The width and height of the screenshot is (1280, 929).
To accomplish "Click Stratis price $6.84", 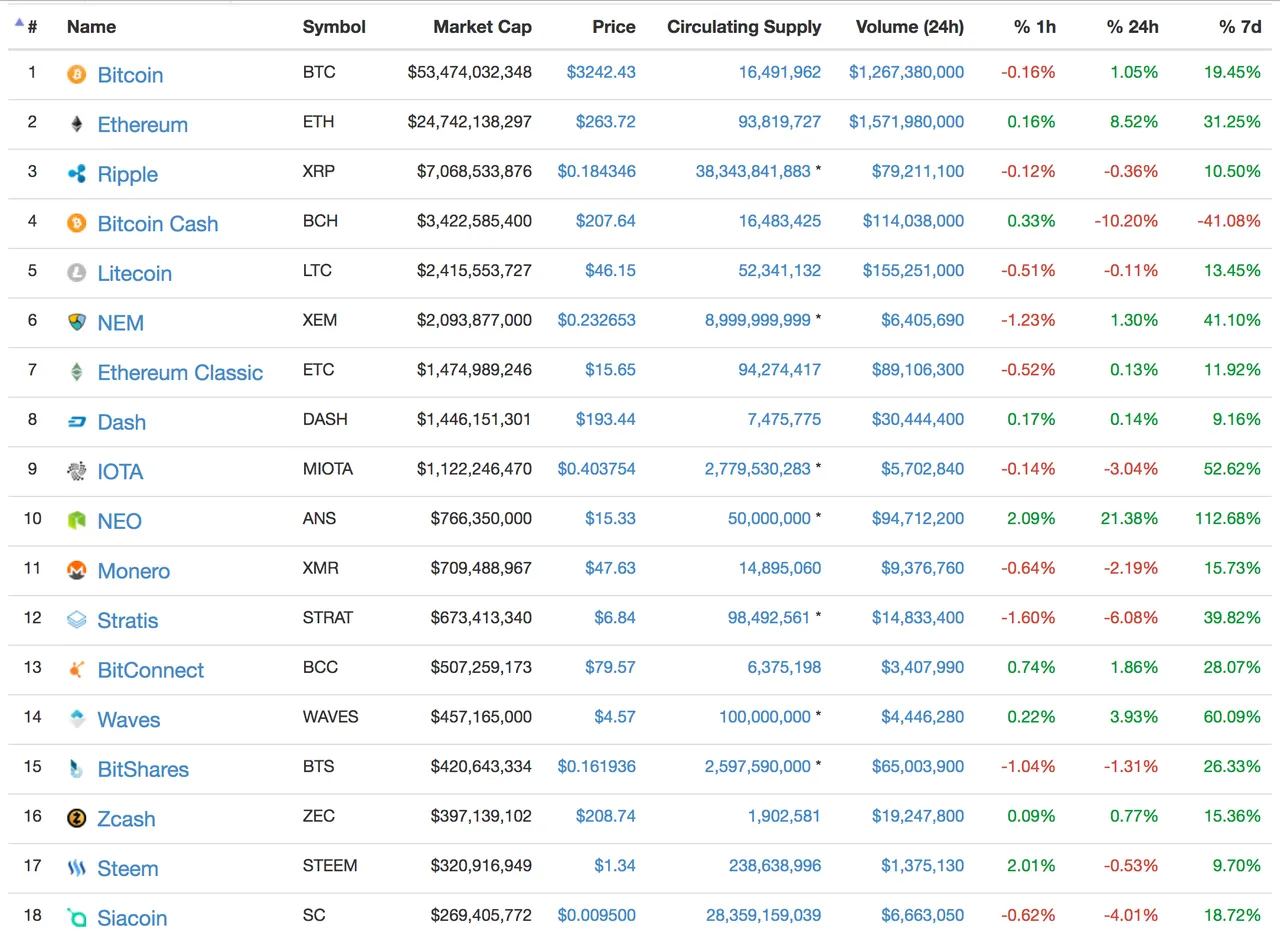I will 615,617.
